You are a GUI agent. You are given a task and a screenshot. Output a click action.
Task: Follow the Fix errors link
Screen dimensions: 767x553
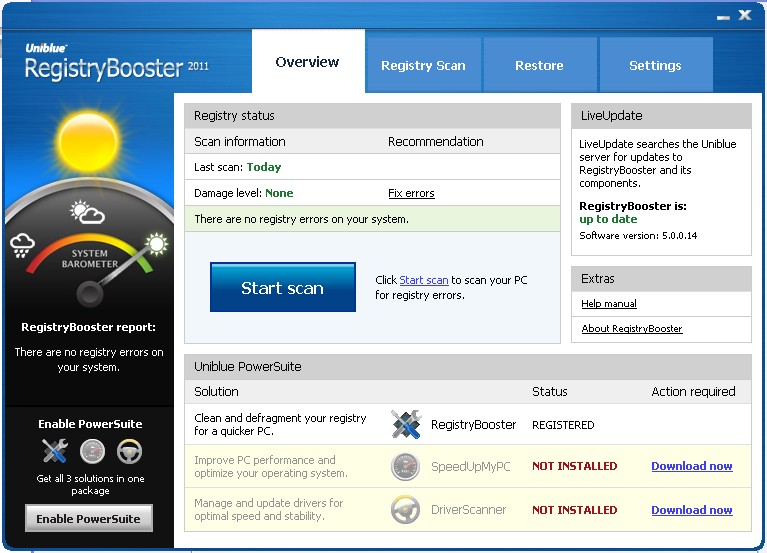coord(411,193)
